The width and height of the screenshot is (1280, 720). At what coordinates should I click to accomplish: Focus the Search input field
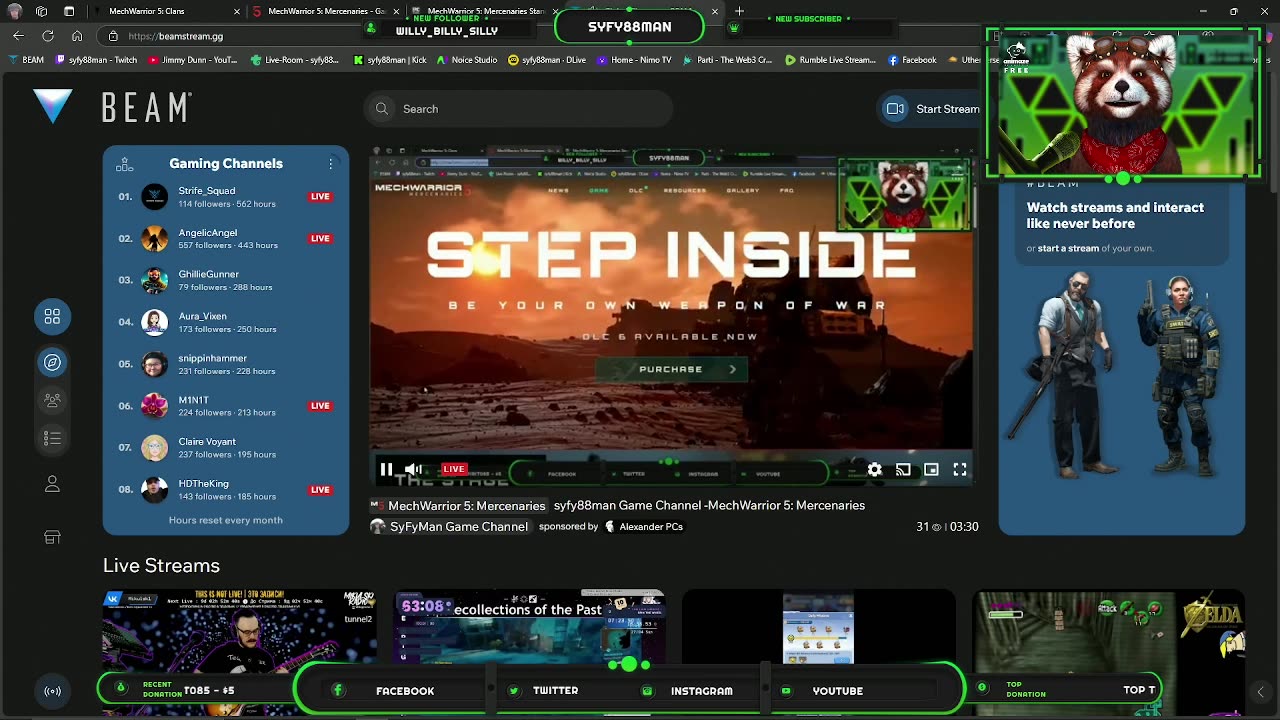(x=519, y=109)
